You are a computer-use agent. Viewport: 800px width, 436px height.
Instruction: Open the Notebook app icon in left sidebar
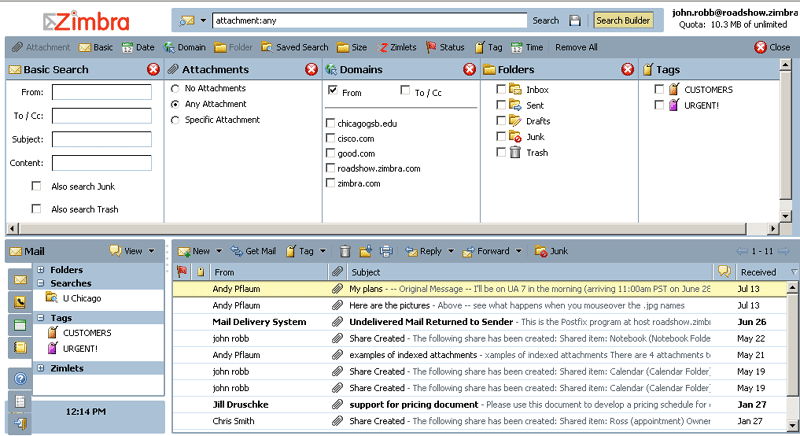pyautogui.click(x=20, y=347)
